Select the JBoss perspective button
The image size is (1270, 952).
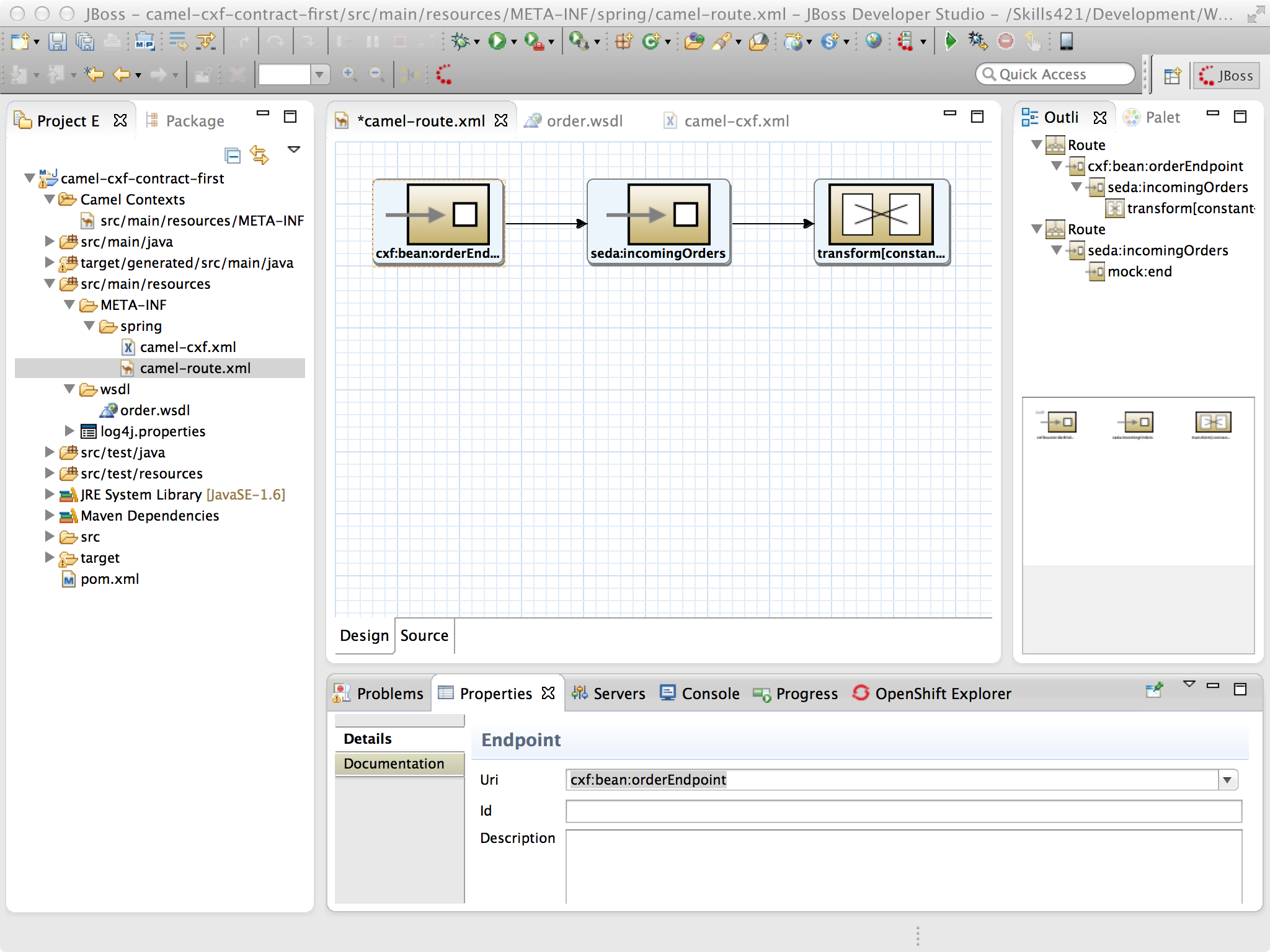1227,76
